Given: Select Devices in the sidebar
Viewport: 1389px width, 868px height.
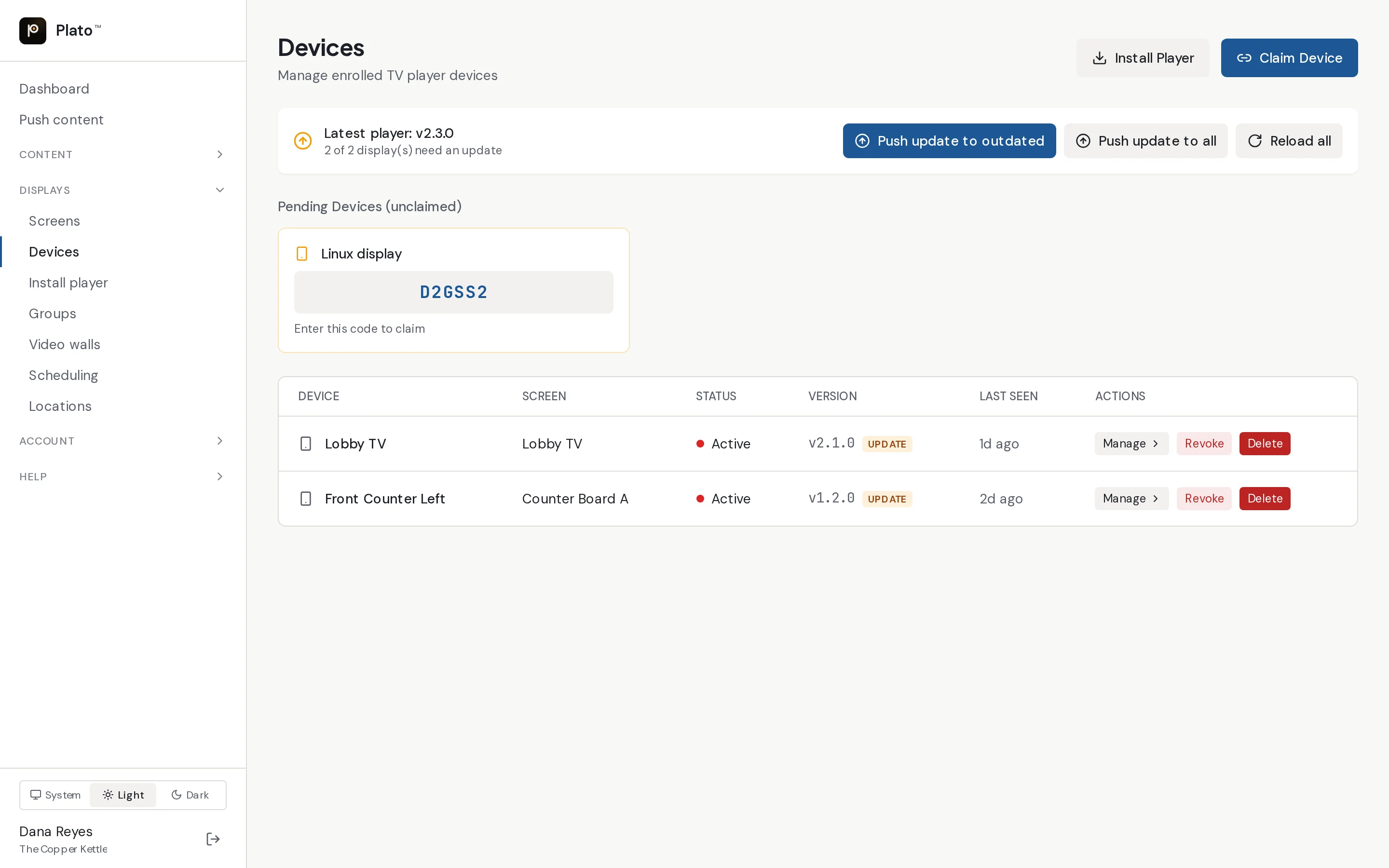Looking at the screenshot, I should (x=123, y=252).
